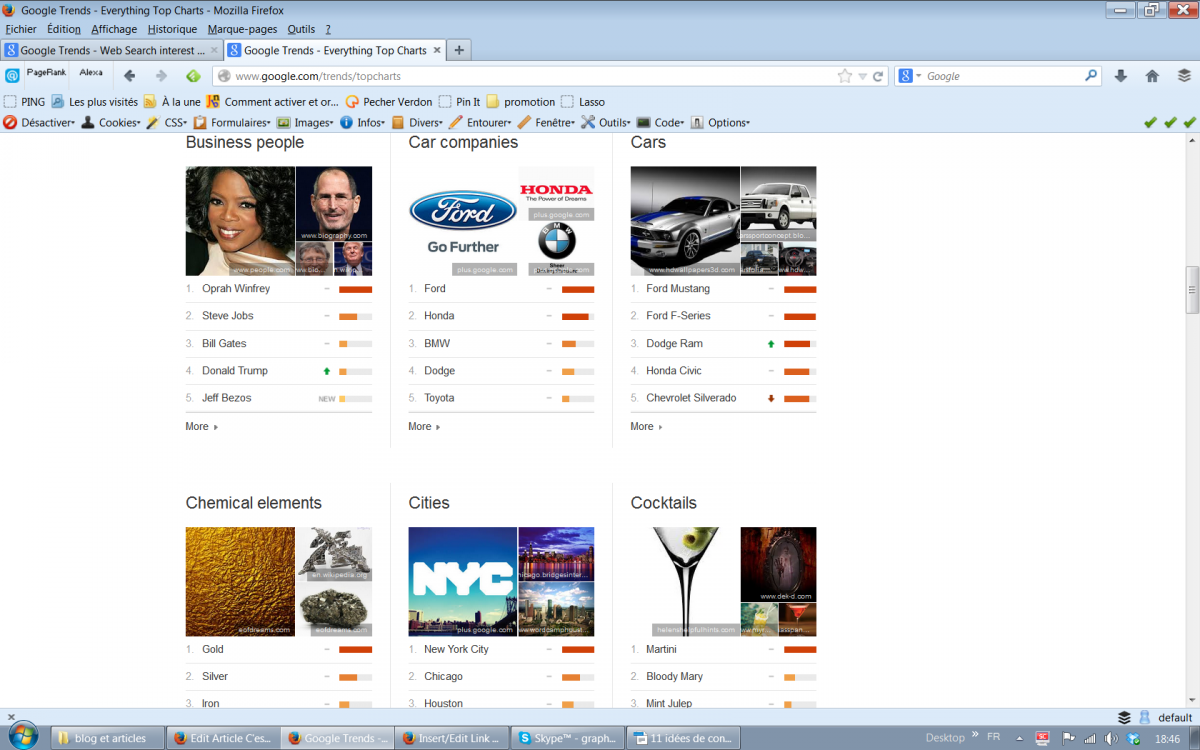This screenshot has width=1200, height=750.
Task: Click the bookmark star in the address bar
Action: [845, 76]
